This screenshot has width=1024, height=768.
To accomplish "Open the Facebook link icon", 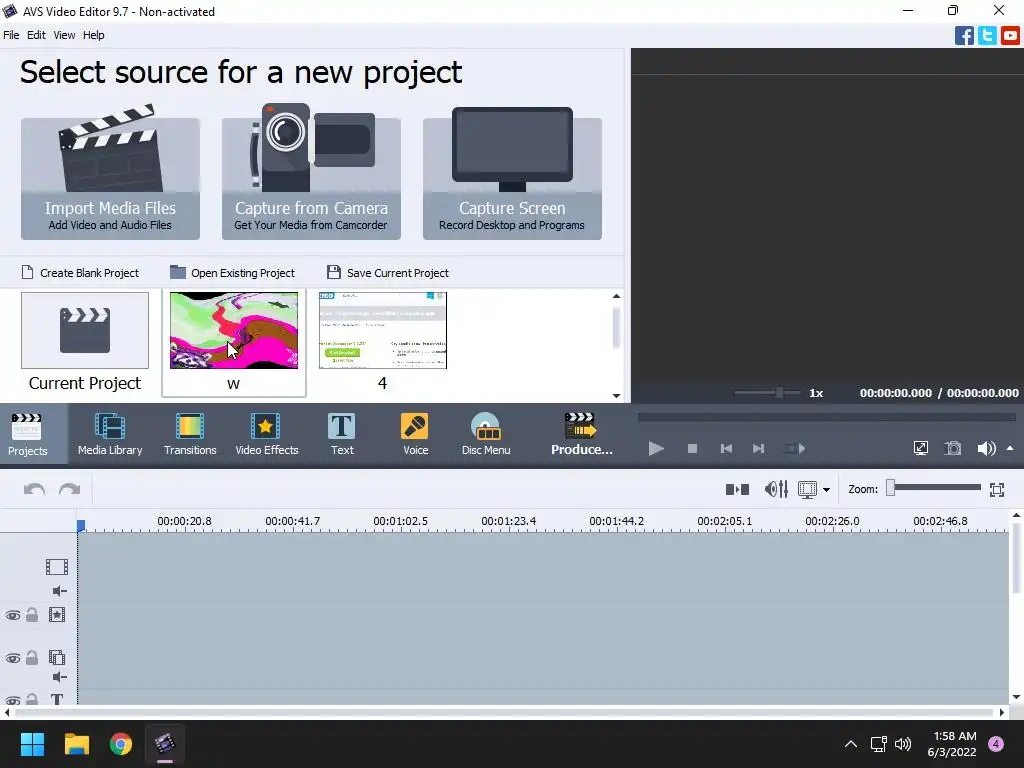I will click(964, 35).
